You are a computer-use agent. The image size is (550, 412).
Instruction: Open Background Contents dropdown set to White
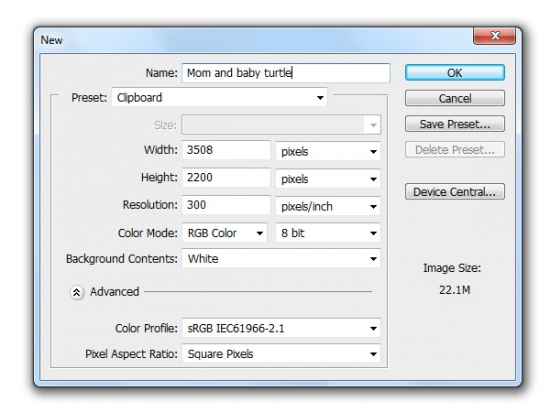pyautogui.click(x=281, y=258)
